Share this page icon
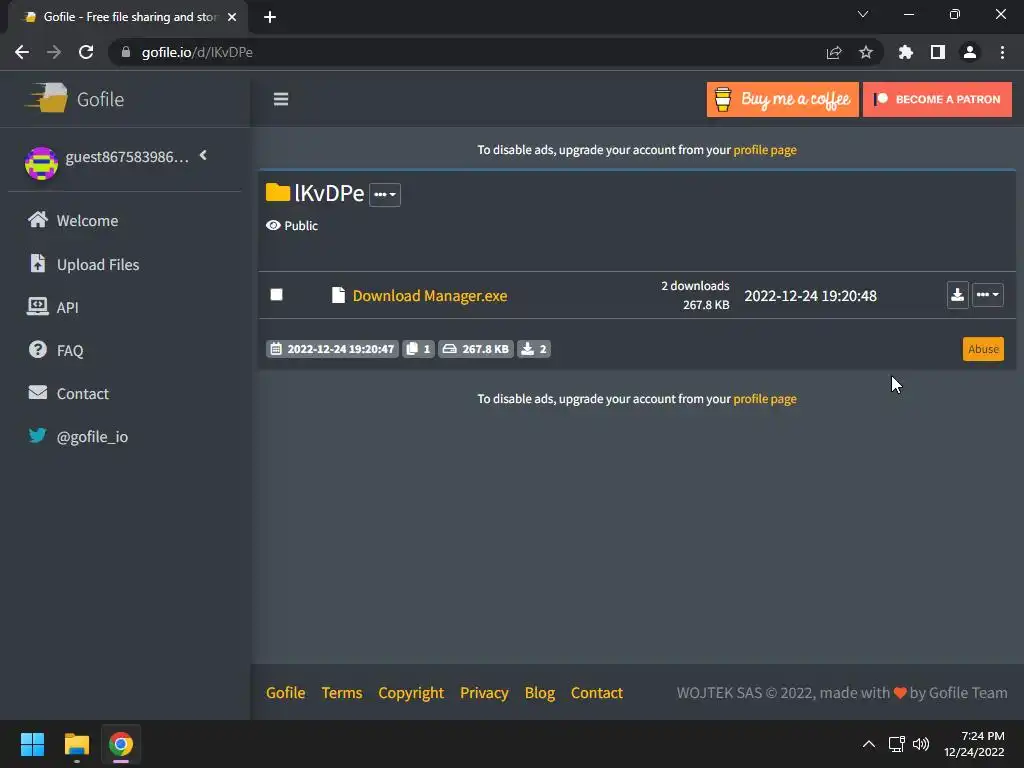The width and height of the screenshot is (1024, 768). (834, 52)
